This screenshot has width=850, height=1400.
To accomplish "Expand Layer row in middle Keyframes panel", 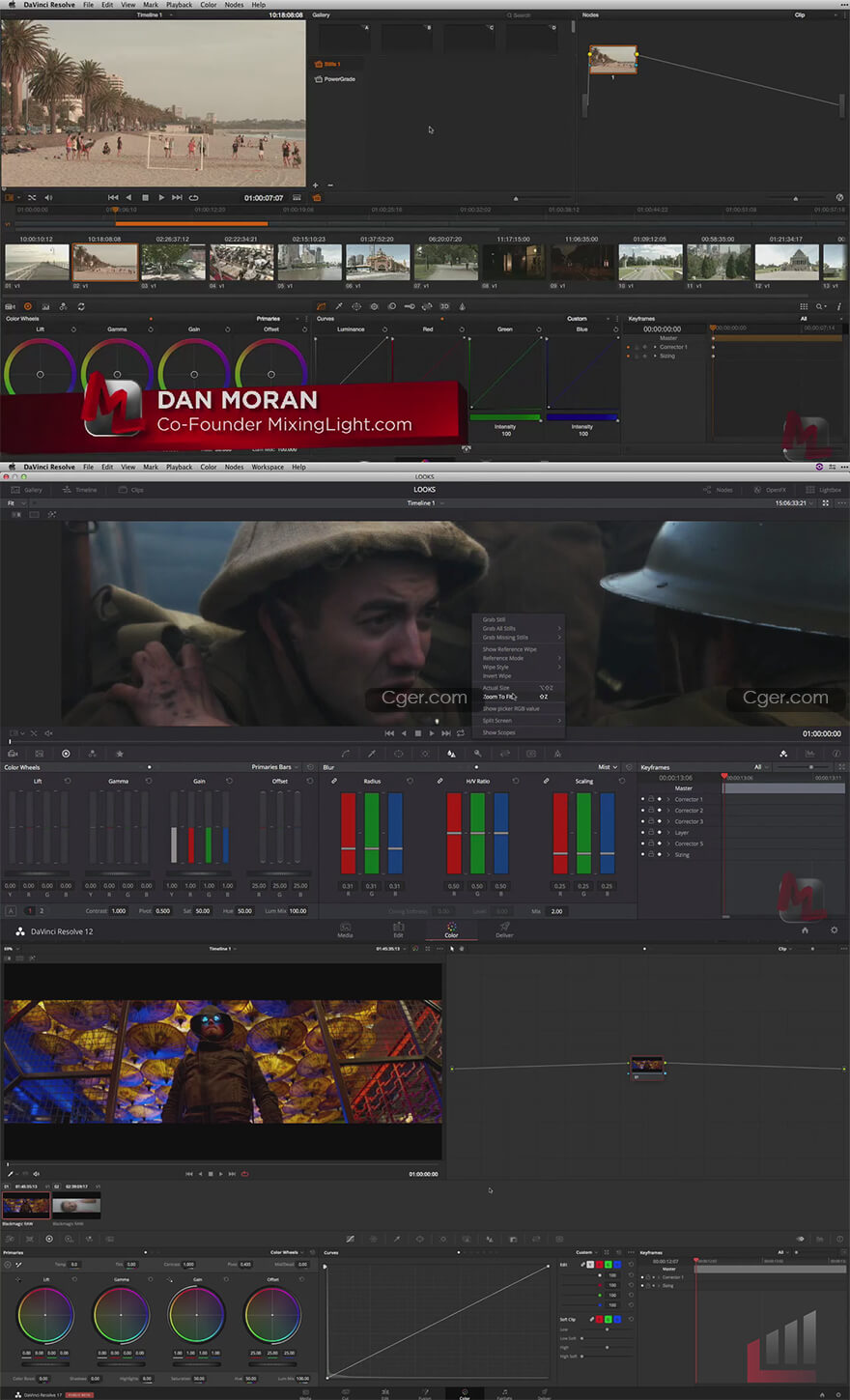I will point(668,833).
